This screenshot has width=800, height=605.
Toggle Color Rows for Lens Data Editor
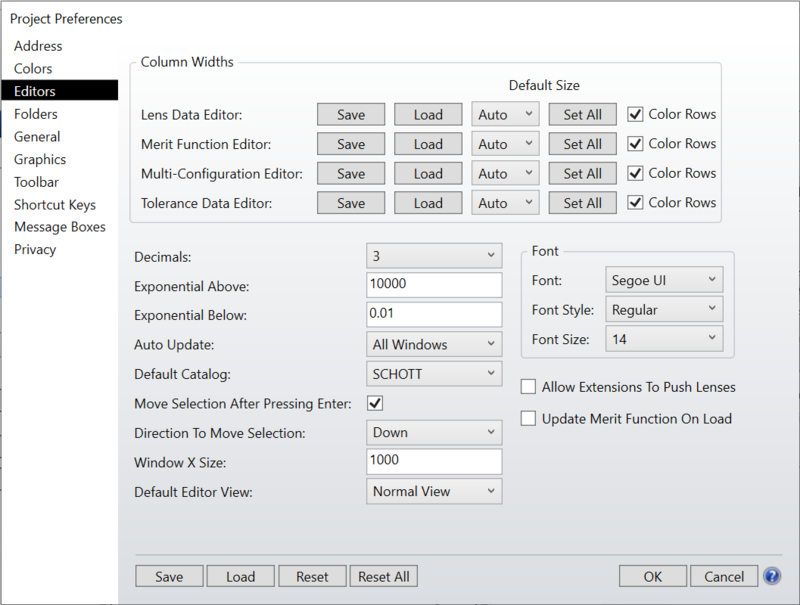tap(635, 114)
